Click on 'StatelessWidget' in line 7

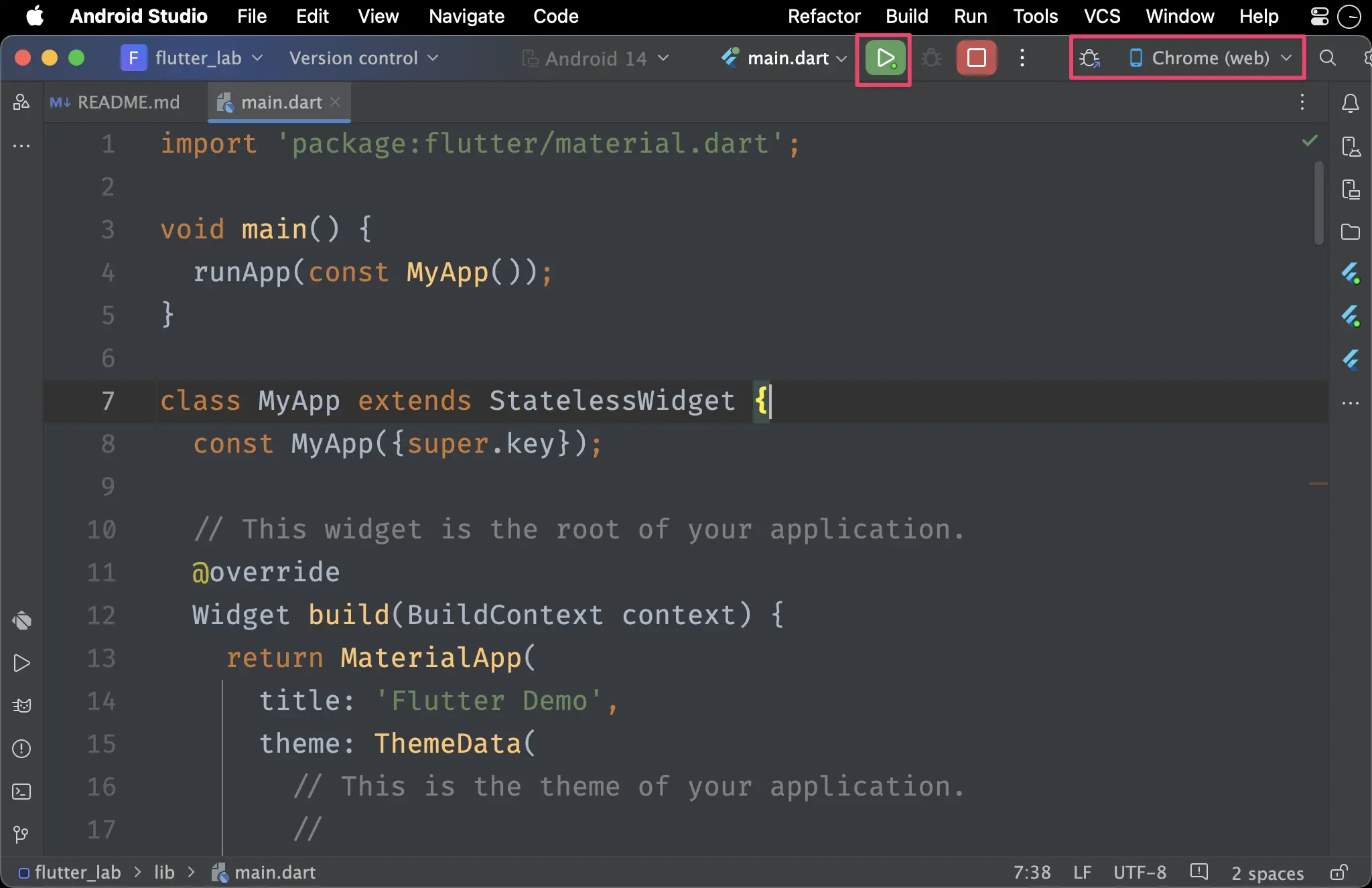click(612, 400)
